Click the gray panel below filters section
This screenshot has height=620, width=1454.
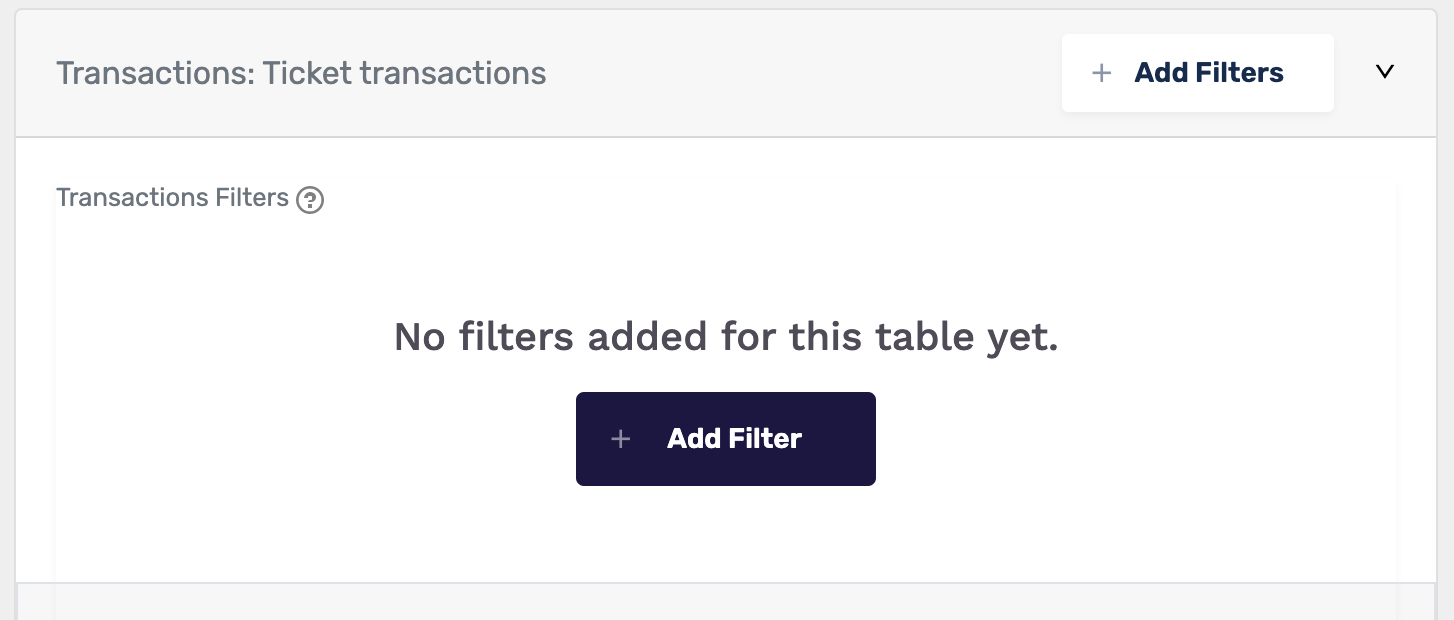pos(726,601)
